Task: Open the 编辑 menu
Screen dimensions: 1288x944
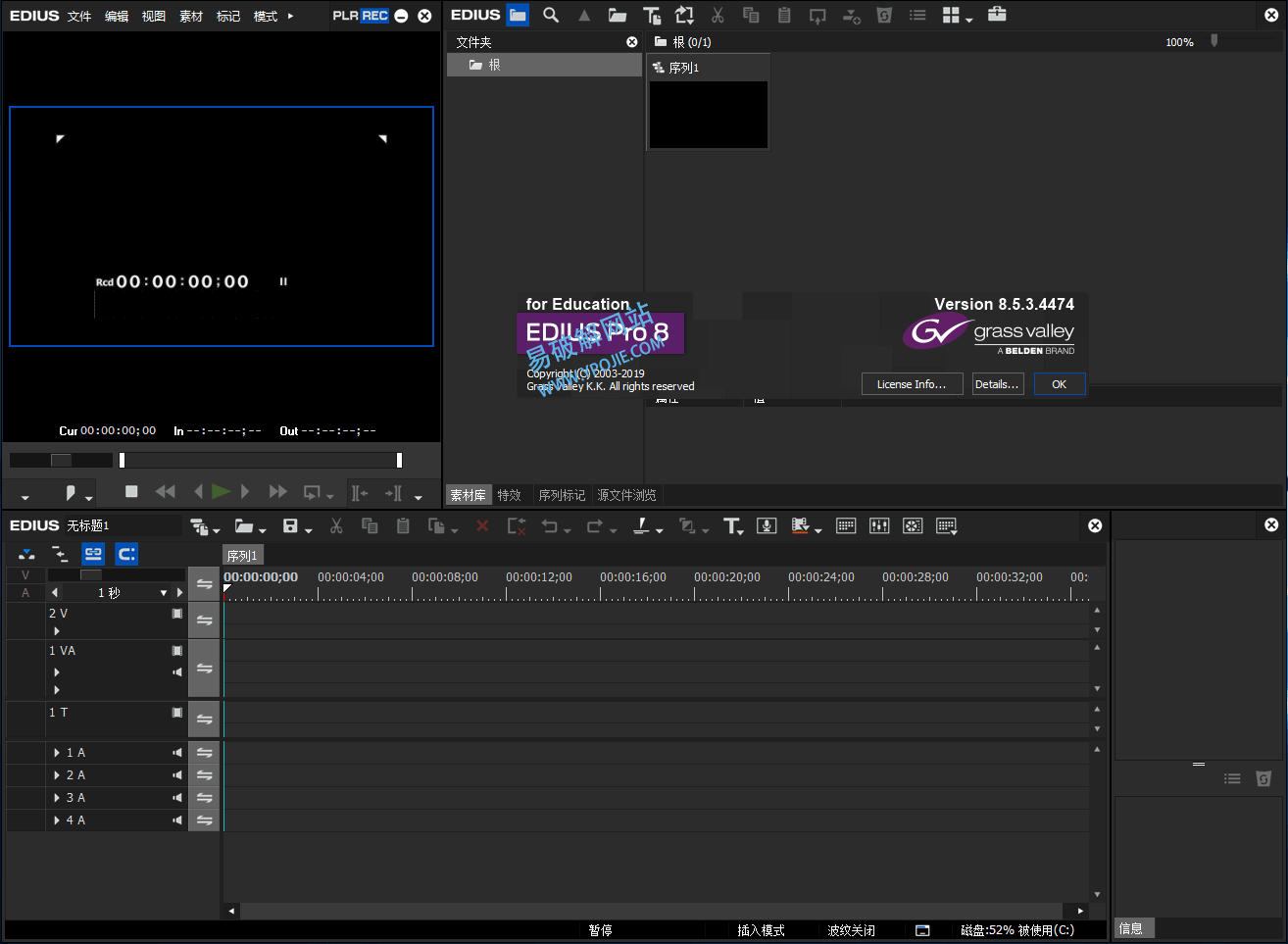Action: [117, 17]
